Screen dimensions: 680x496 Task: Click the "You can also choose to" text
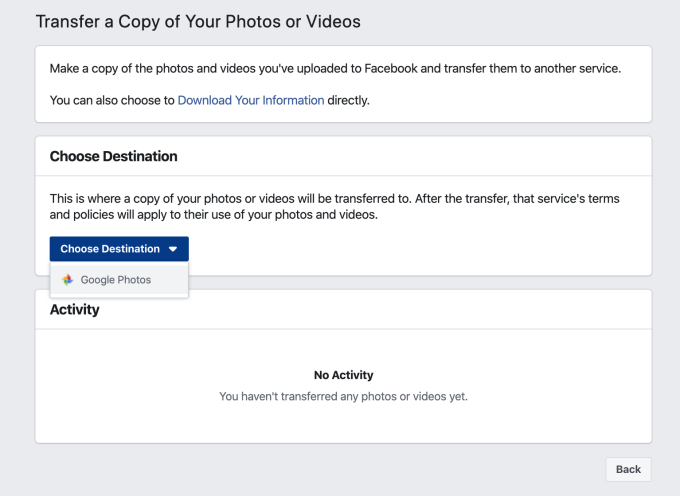point(112,100)
